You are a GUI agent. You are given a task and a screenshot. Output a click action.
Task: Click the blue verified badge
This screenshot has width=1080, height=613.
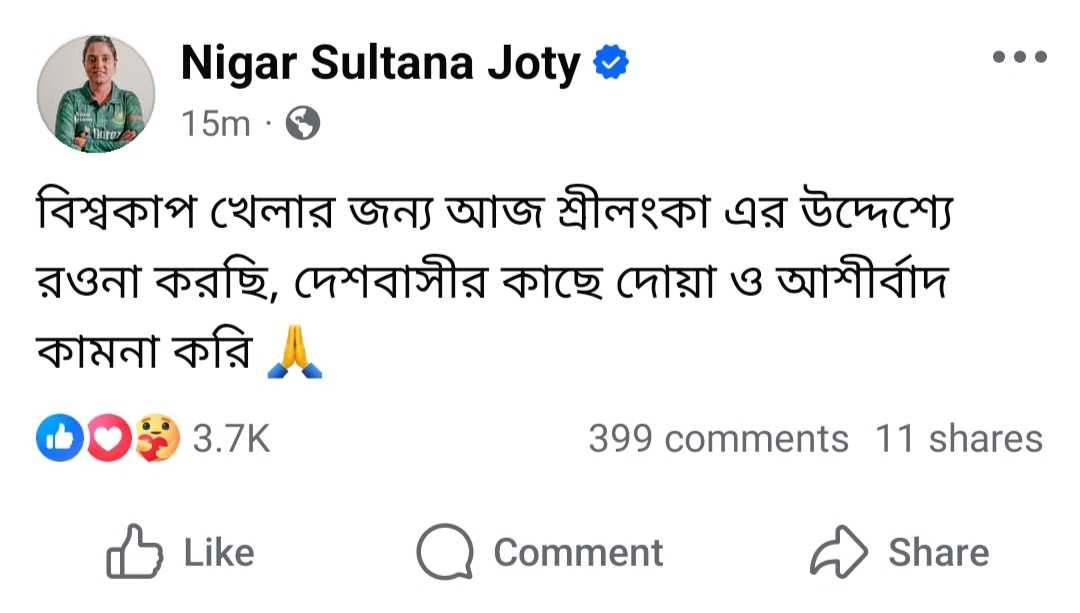click(611, 65)
